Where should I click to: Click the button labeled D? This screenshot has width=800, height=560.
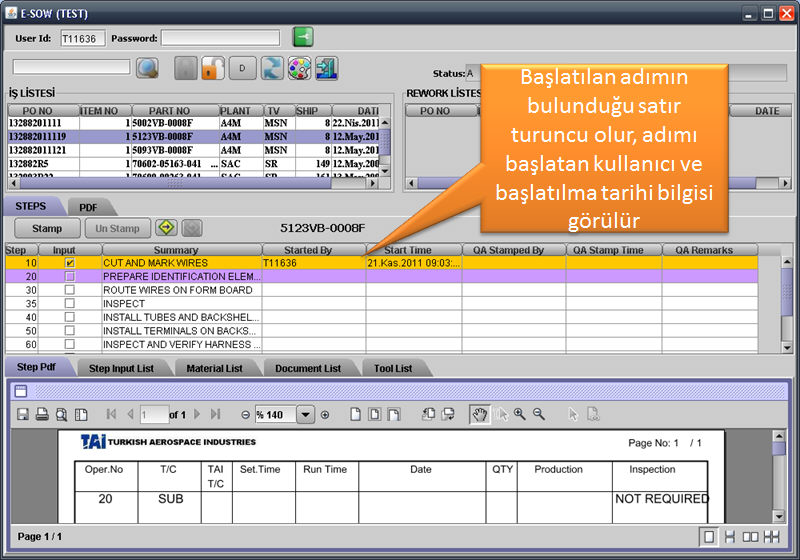point(242,68)
